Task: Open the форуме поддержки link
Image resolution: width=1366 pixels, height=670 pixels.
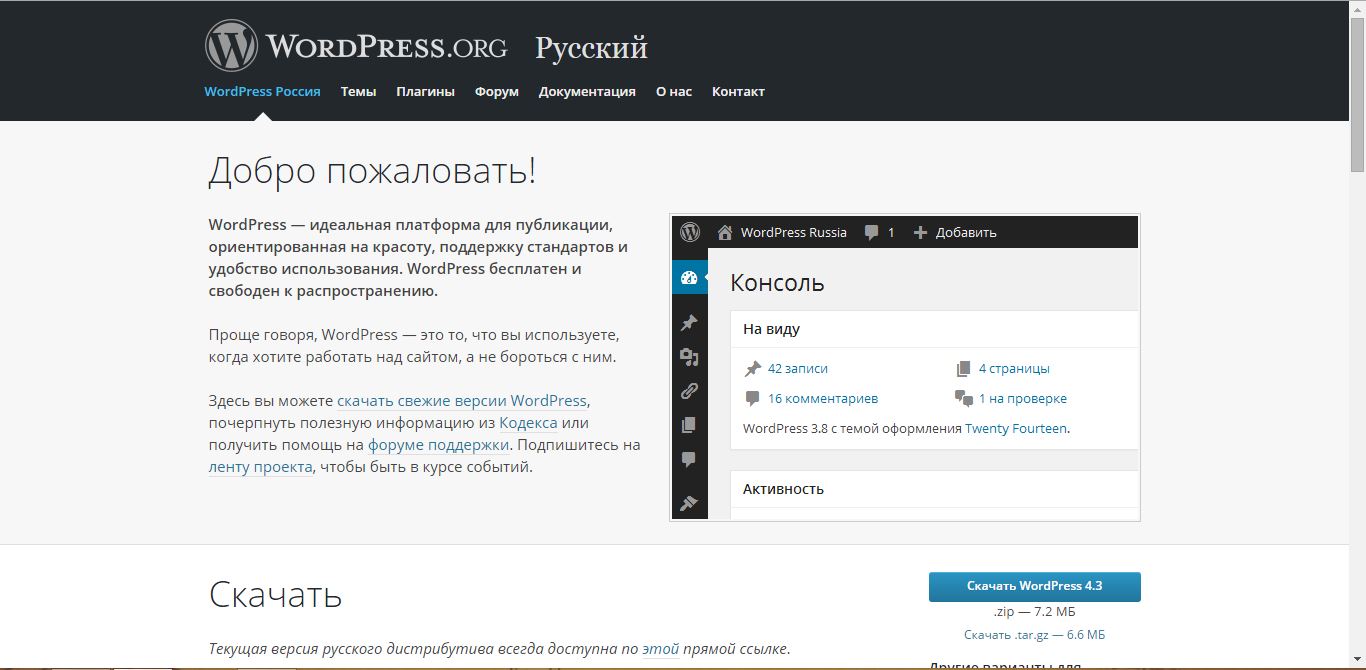Action: (439, 445)
